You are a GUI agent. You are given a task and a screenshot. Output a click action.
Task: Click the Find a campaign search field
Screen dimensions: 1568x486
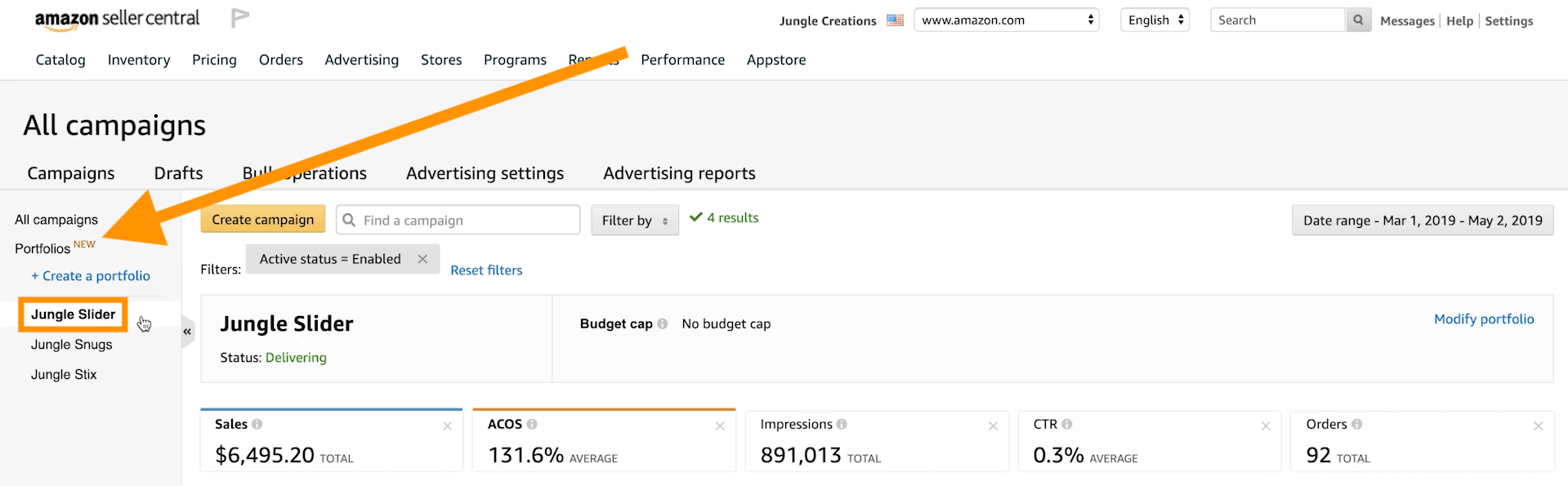pos(466,221)
